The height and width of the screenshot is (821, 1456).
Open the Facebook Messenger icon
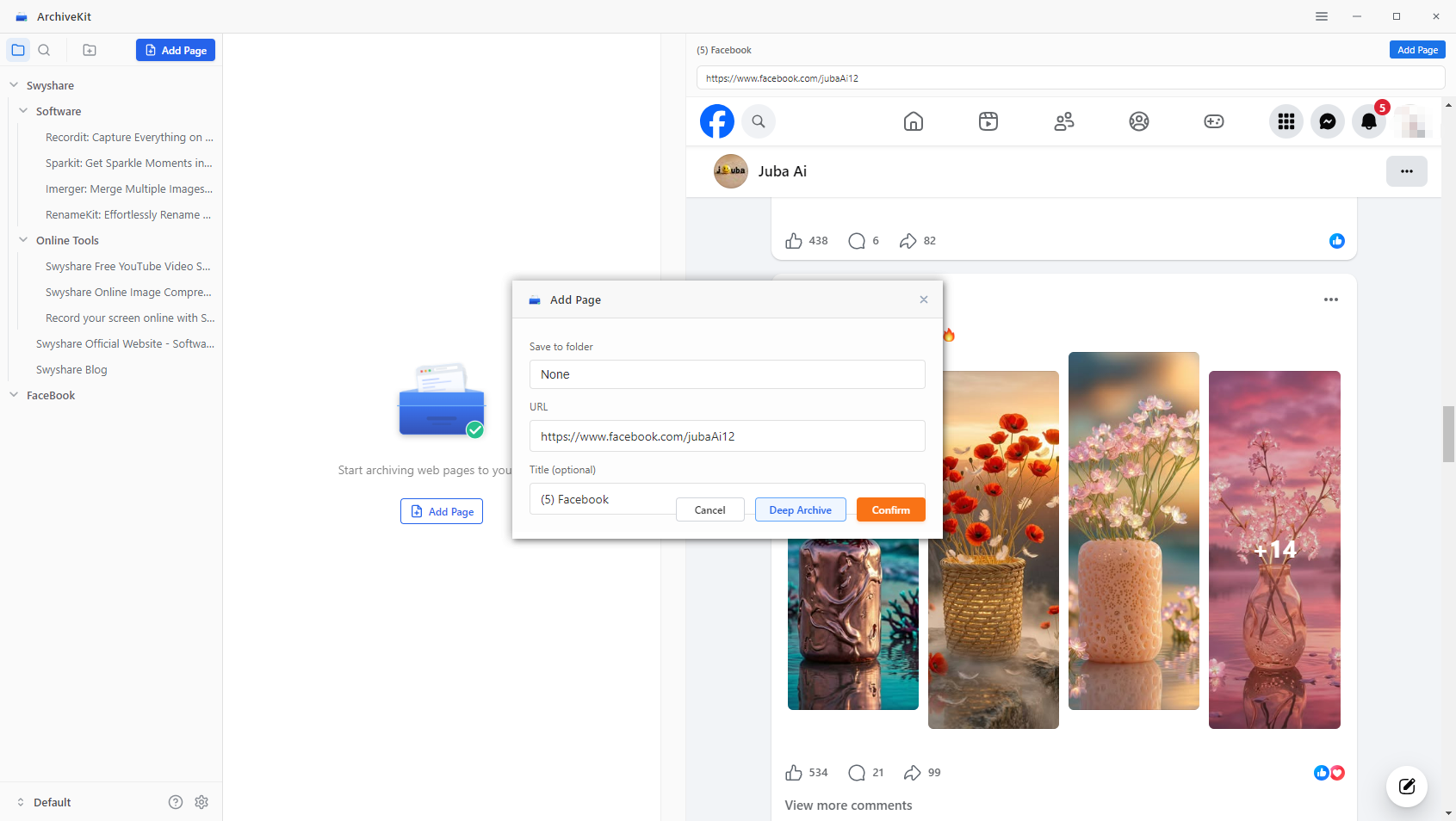(x=1328, y=121)
